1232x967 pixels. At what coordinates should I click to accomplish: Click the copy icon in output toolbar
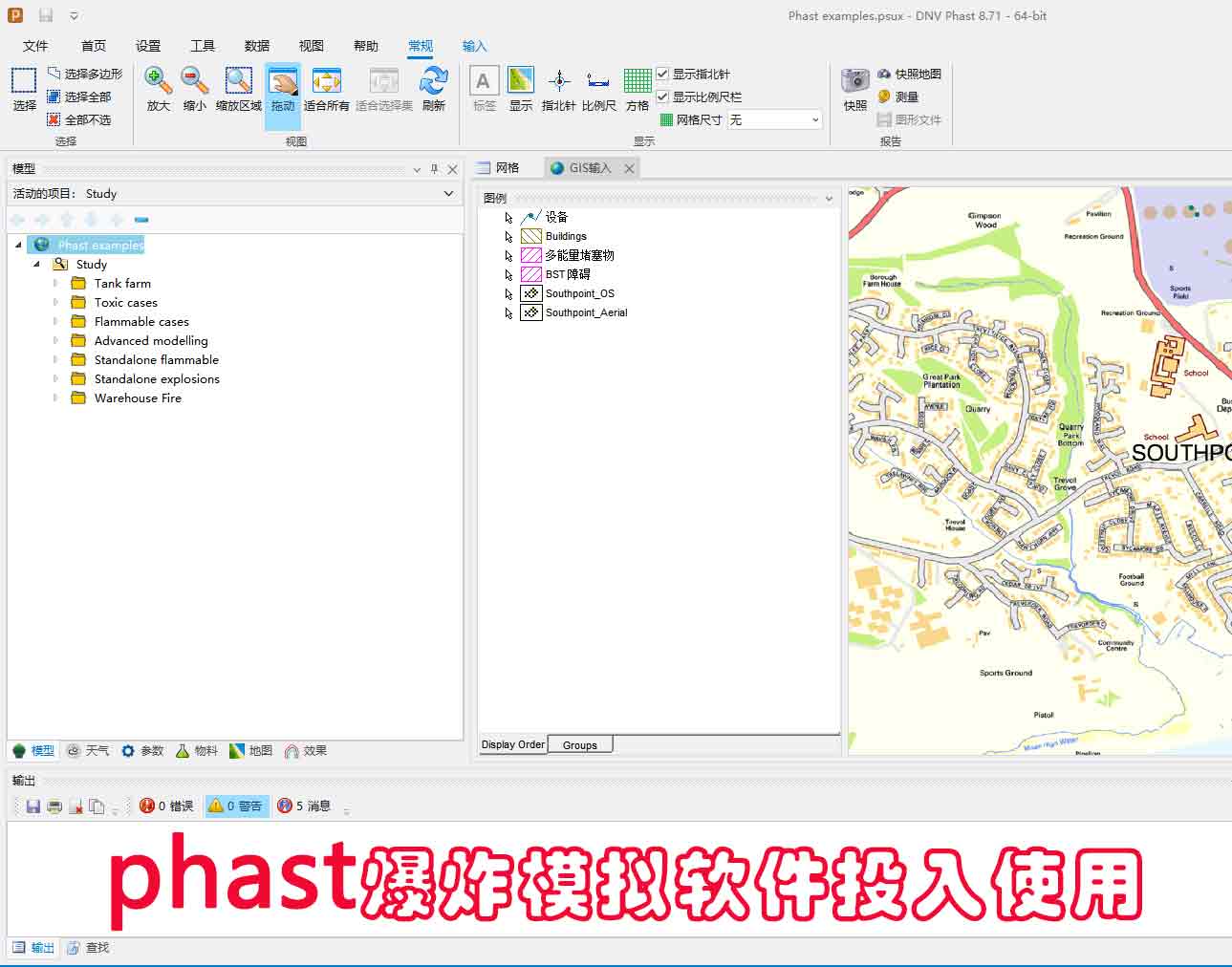[97, 806]
